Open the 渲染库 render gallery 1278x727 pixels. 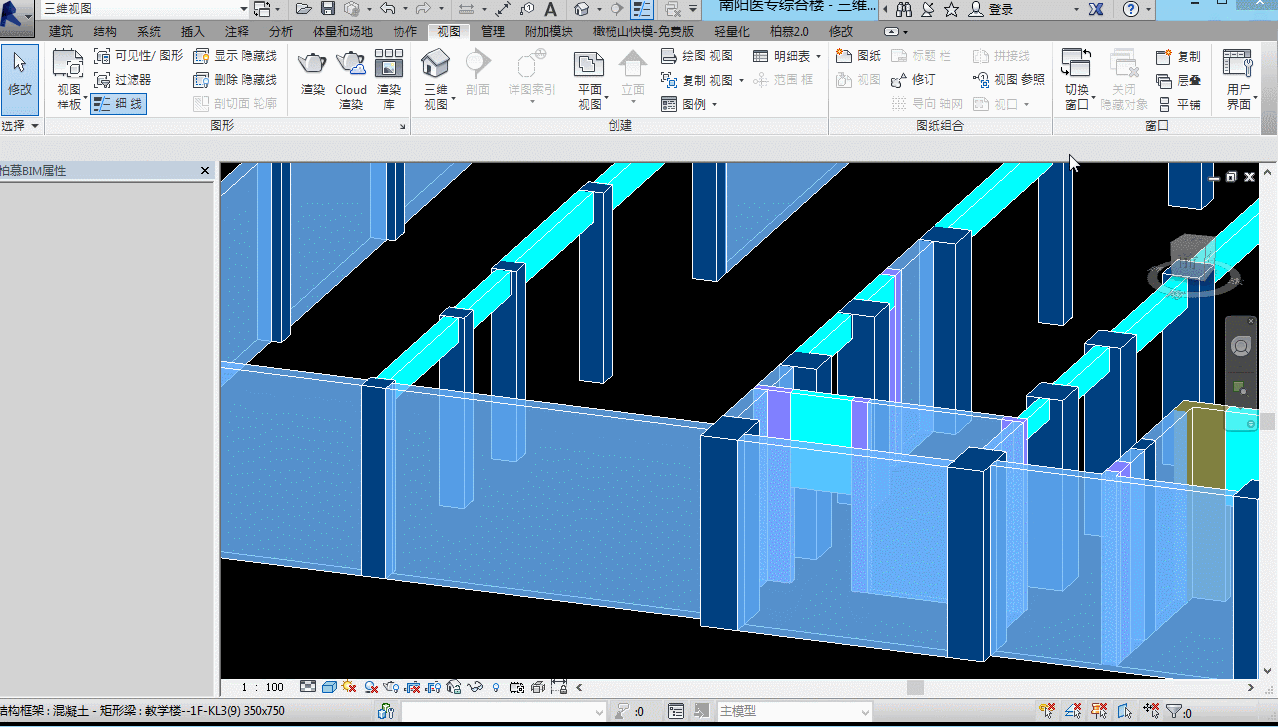(388, 79)
